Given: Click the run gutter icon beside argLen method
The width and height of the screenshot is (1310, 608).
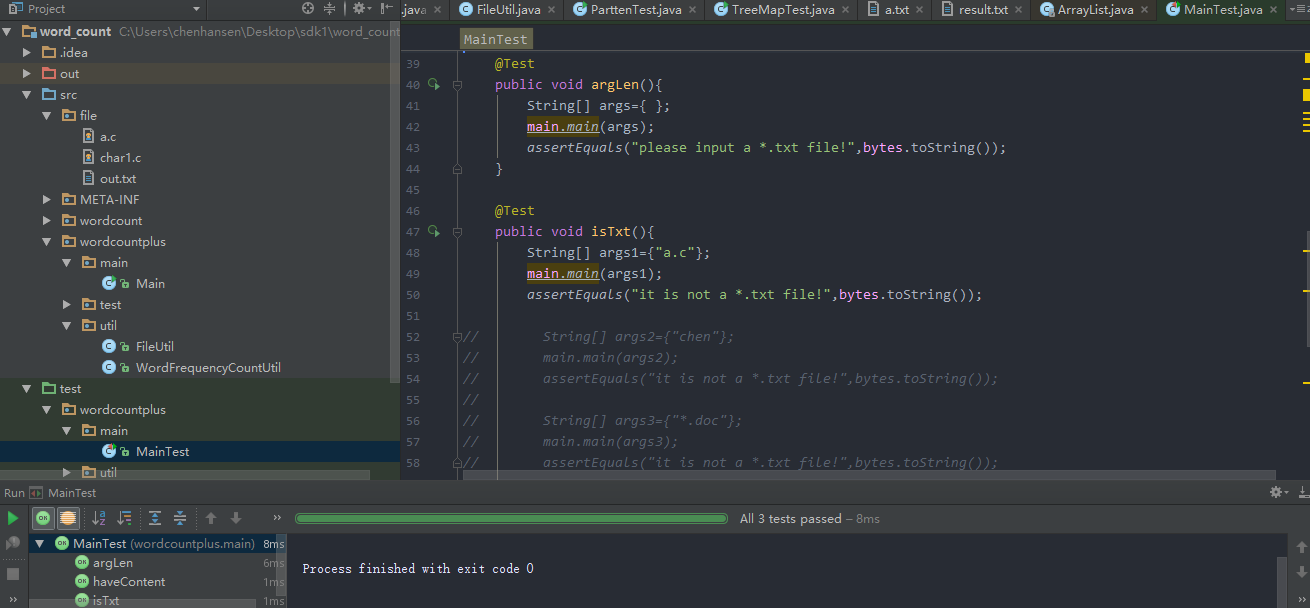Looking at the screenshot, I should tap(434, 85).
